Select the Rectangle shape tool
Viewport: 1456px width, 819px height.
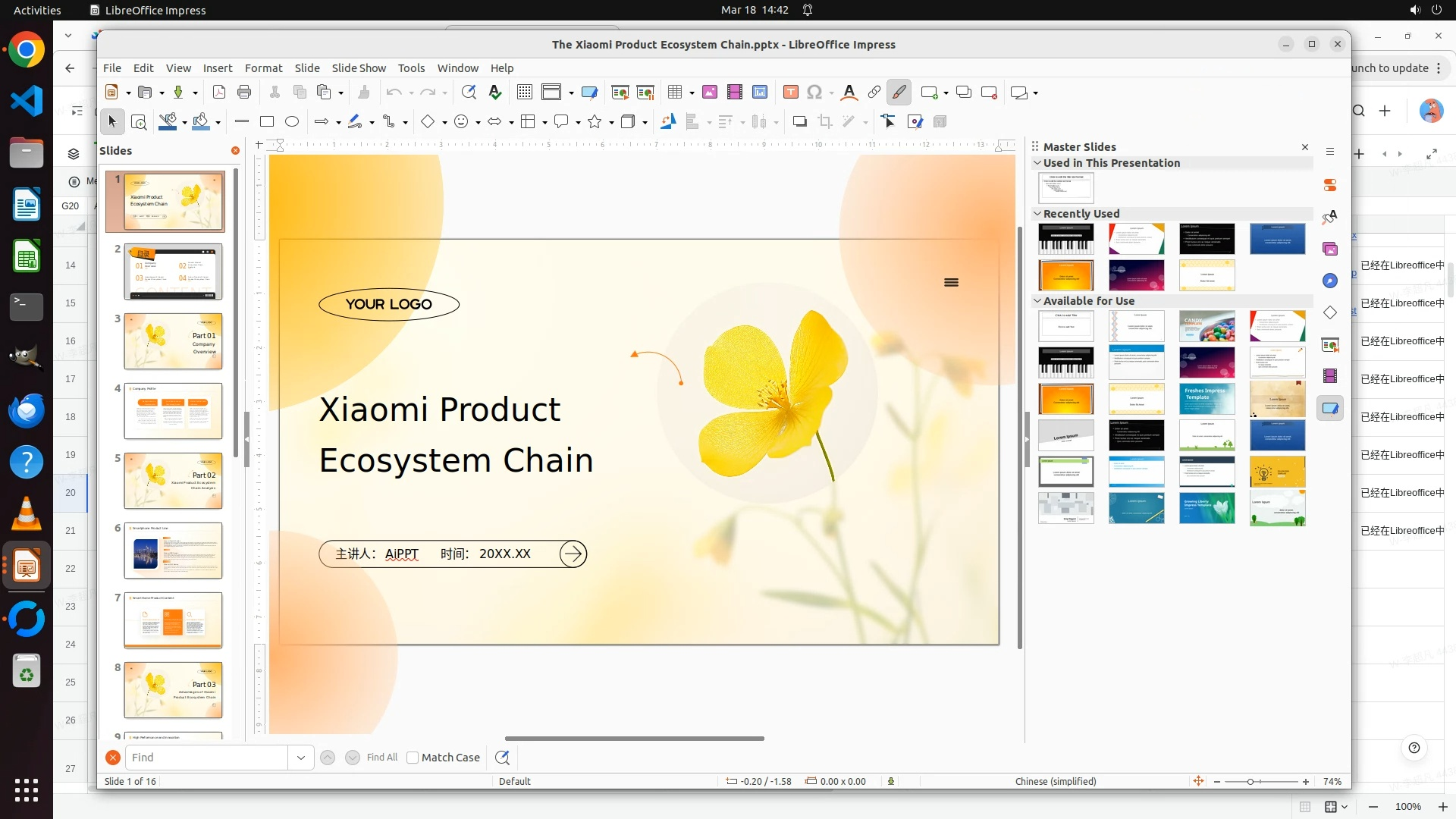tap(267, 121)
